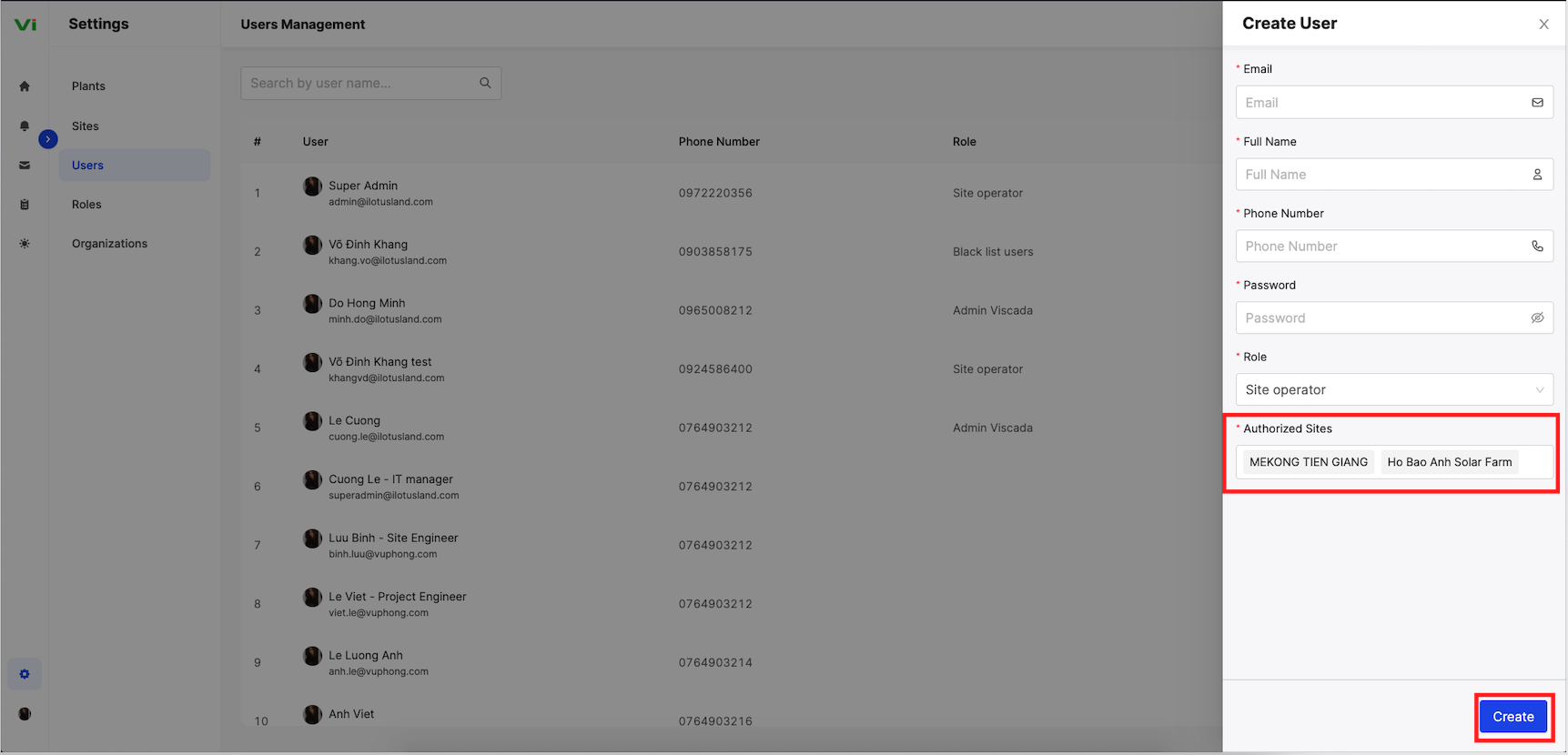Image resolution: width=1568 pixels, height=755 pixels.
Task: Open the clipboard icon in left rail
Action: [x=25, y=205]
